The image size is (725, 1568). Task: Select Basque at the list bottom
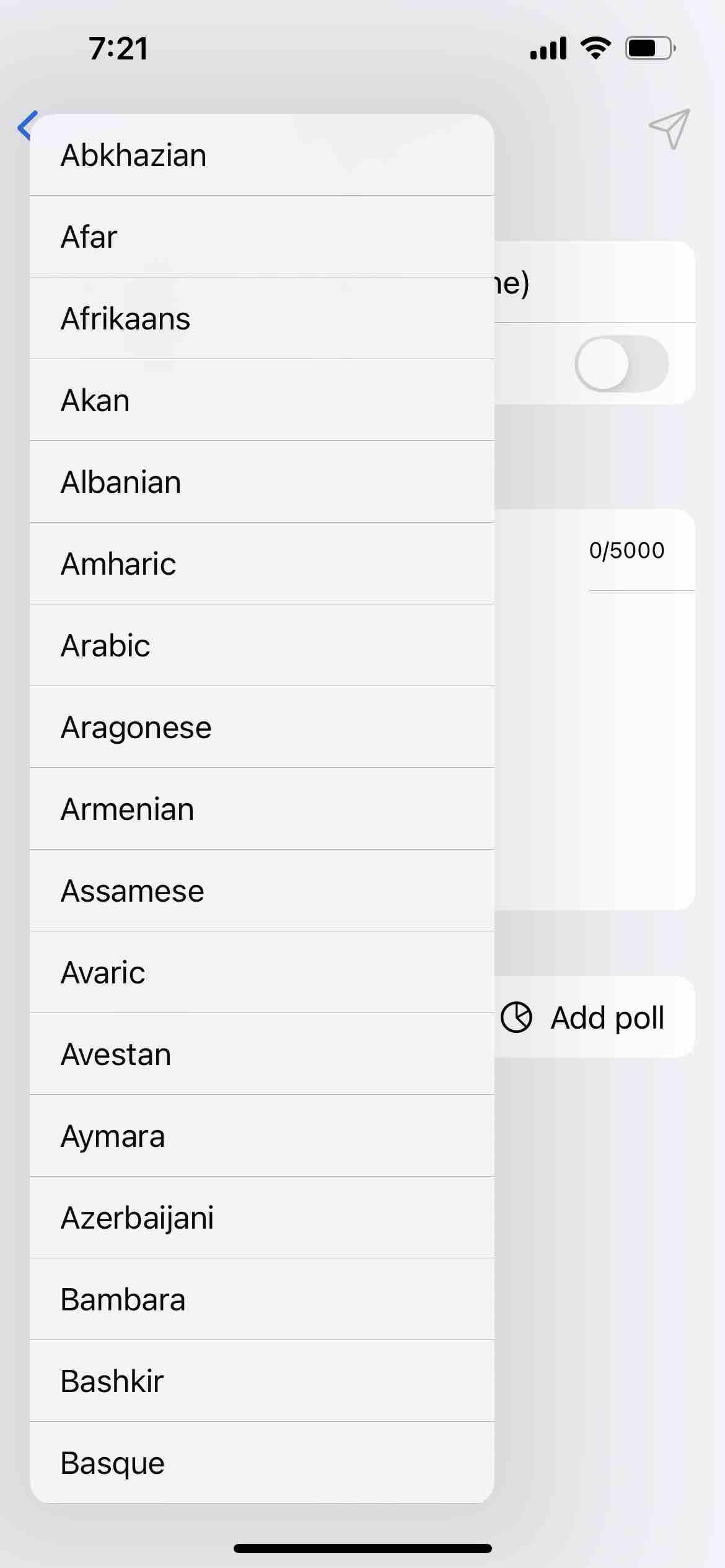[x=261, y=1463]
